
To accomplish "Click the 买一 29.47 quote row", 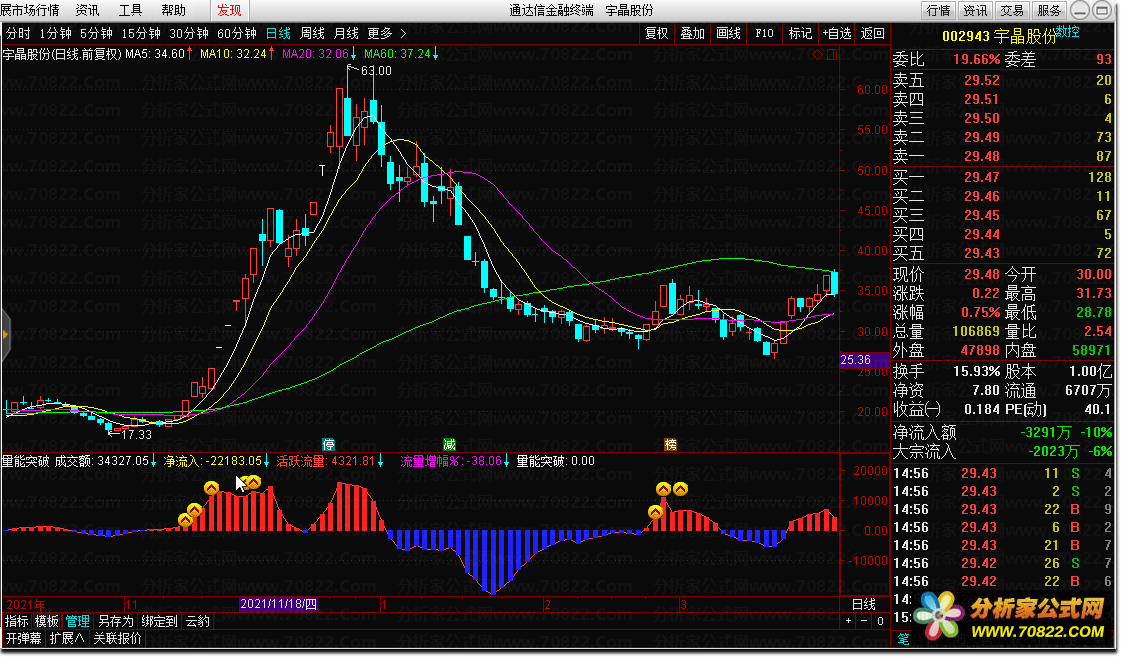I will click(x=1002, y=177).
